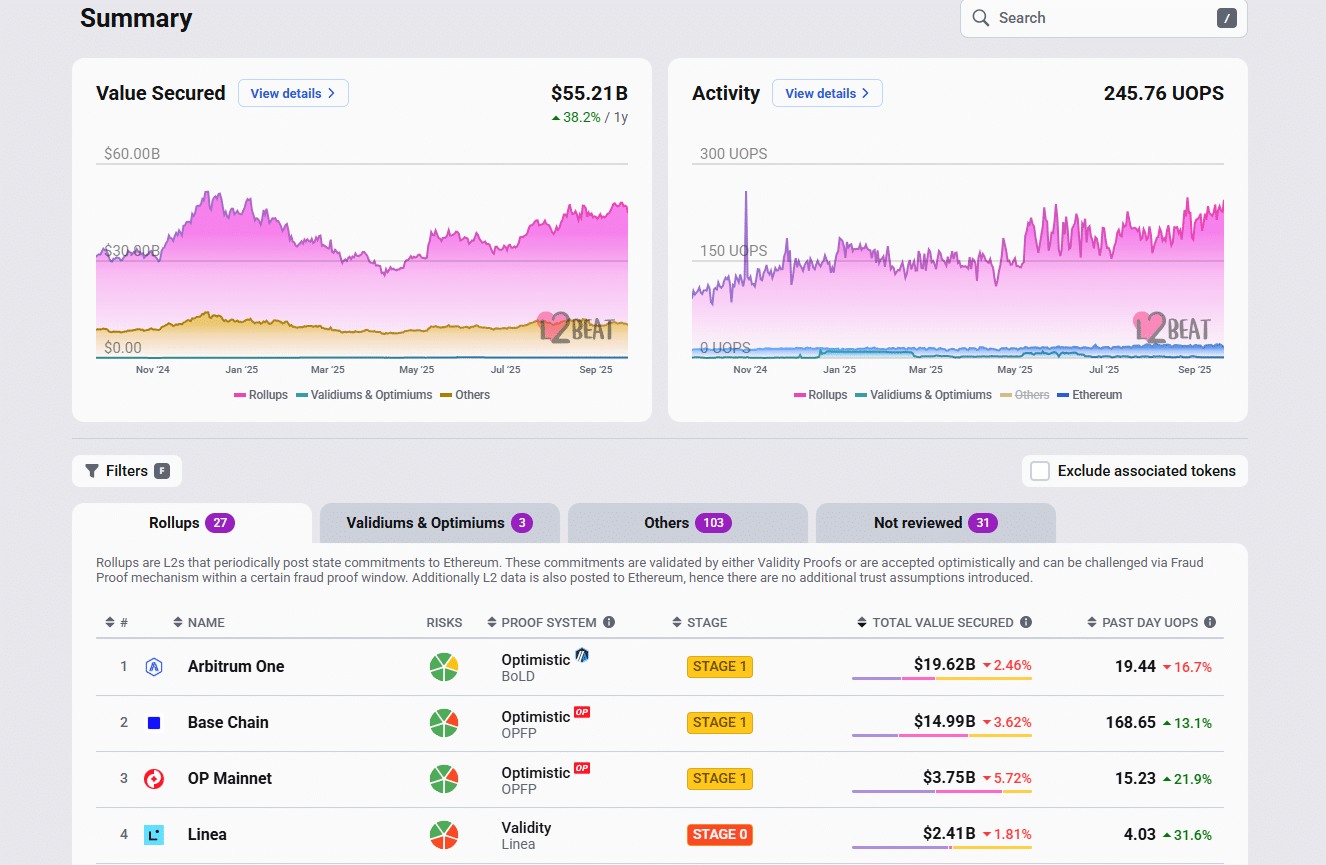Image resolution: width=1326 pixels, height=865 pixels.
Task: Sort the table by TOTAL VALUE SECURED
Action: [935, 622]
